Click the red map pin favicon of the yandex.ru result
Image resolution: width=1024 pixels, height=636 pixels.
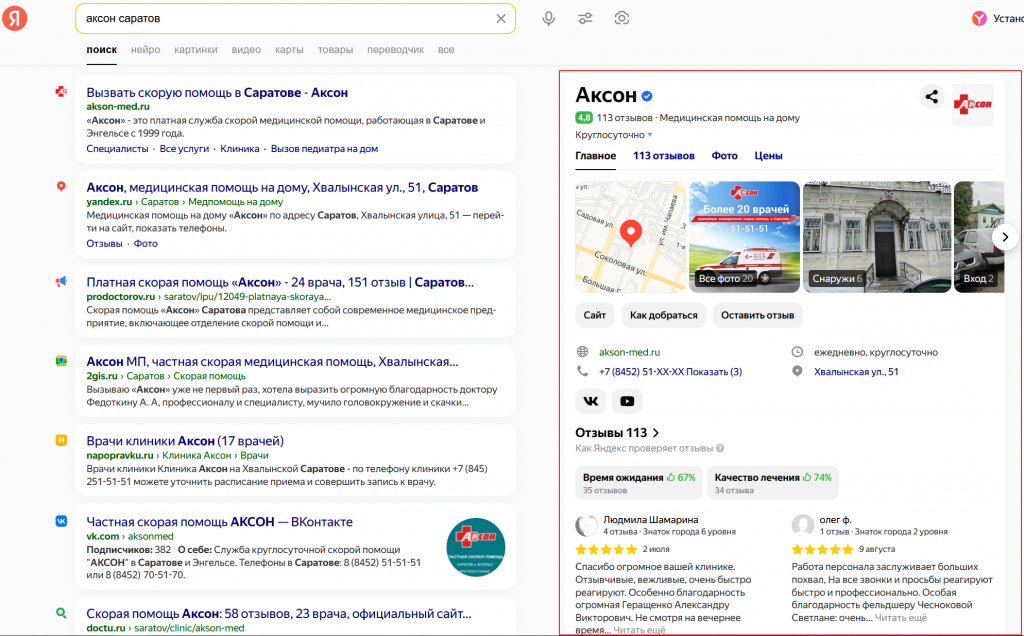pyautogui.click(x=61, y=187)
